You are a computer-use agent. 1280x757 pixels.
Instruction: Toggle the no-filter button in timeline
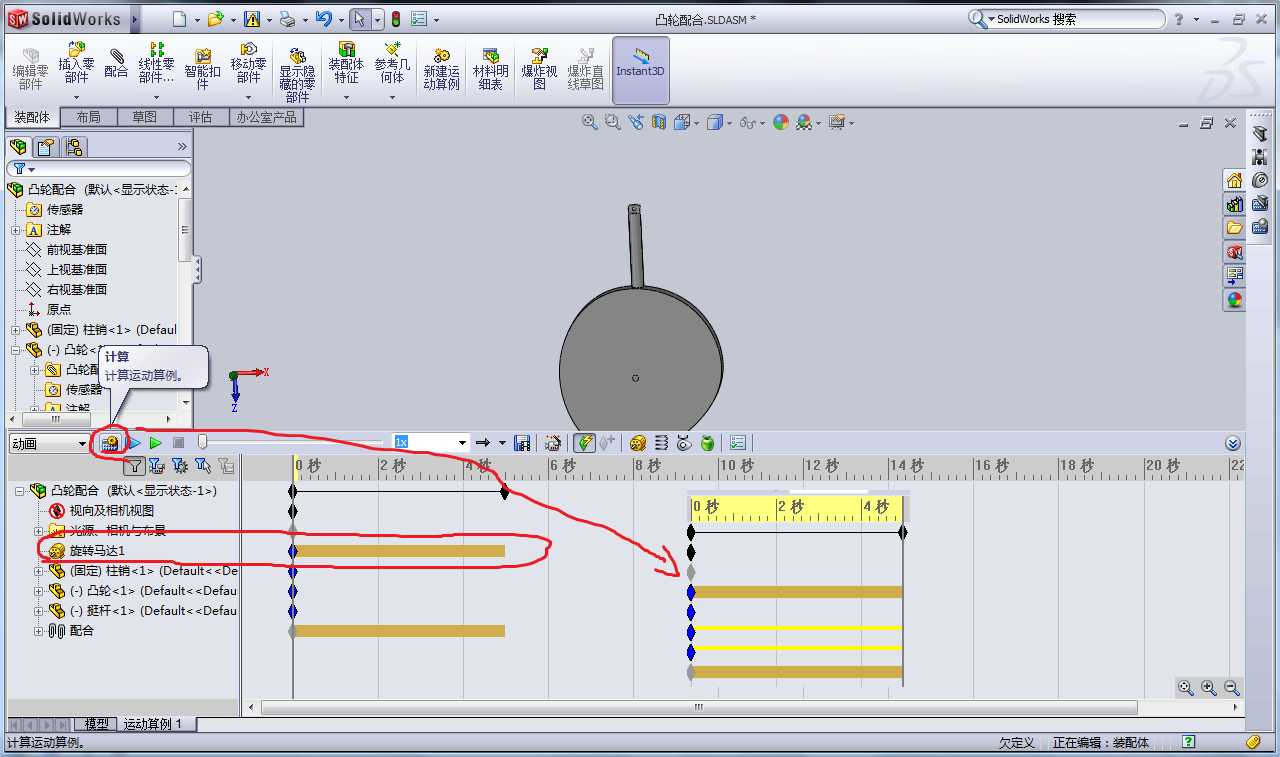134,465
